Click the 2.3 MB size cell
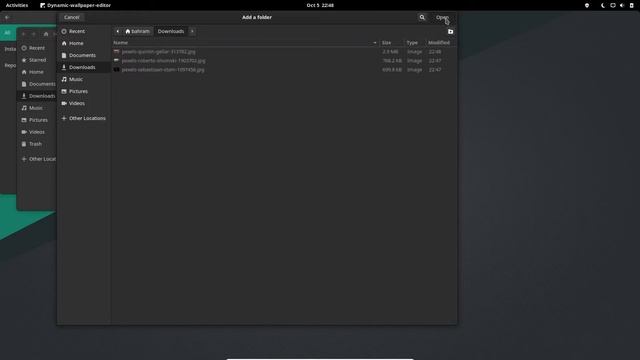This screenshot has height=360, width=640. (390, 52)
